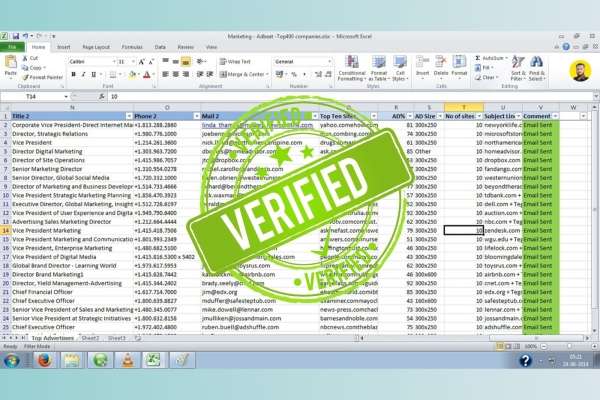
Task: Open Format as Table gallery
Action: click(x=379, y=68)
